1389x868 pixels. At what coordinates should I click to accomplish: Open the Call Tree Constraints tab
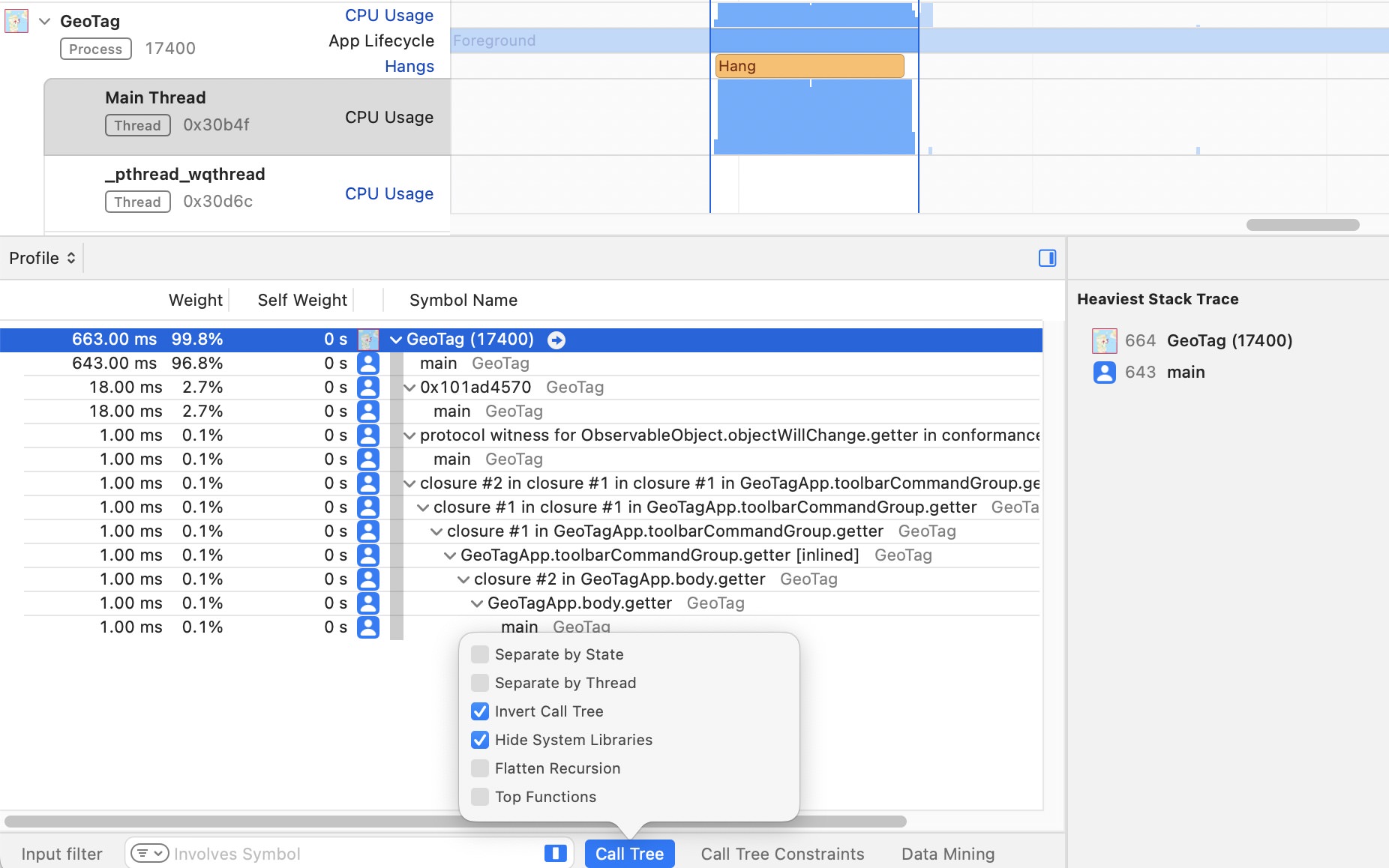click(782, 854)
